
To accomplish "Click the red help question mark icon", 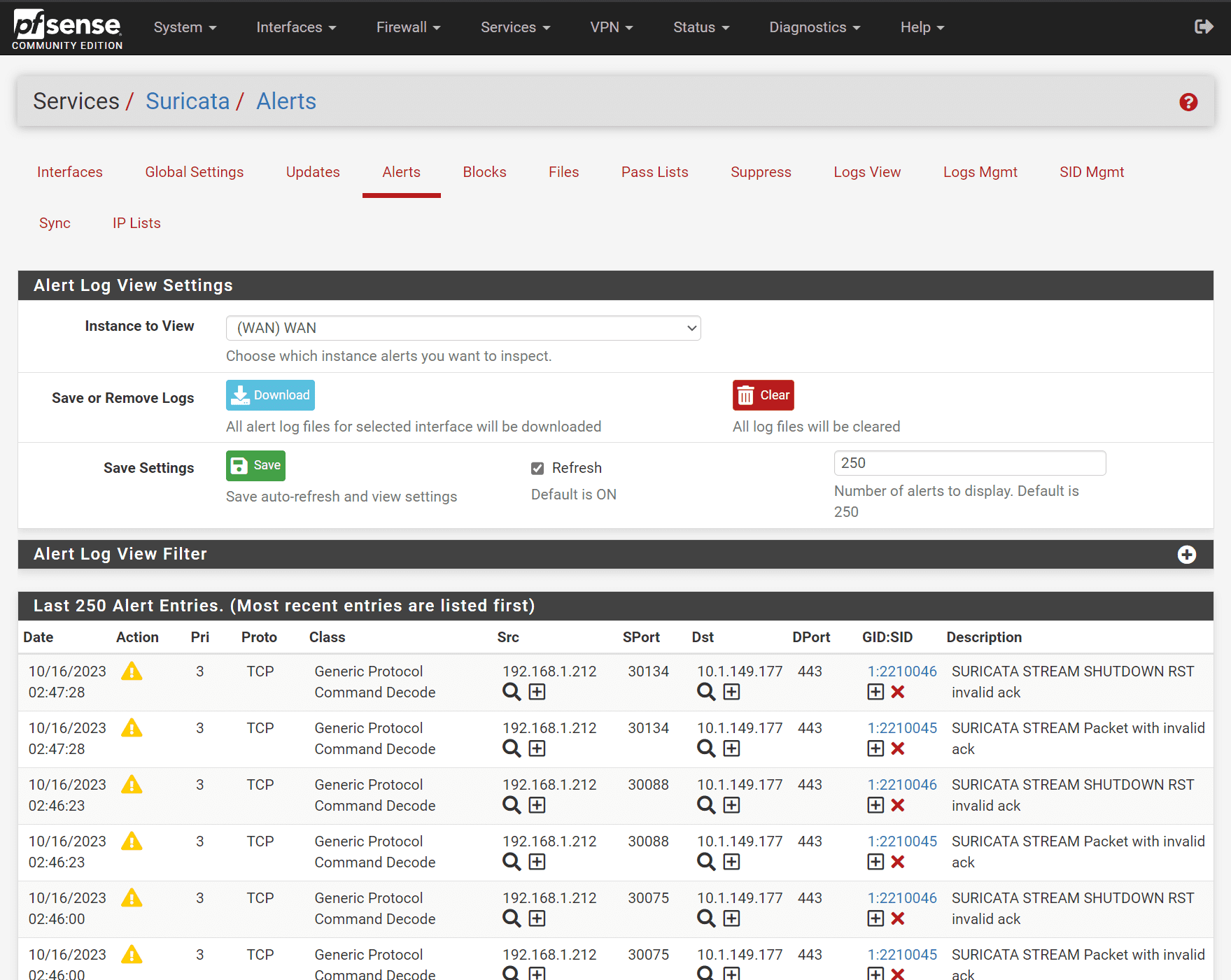I will tap(1188, 102).
